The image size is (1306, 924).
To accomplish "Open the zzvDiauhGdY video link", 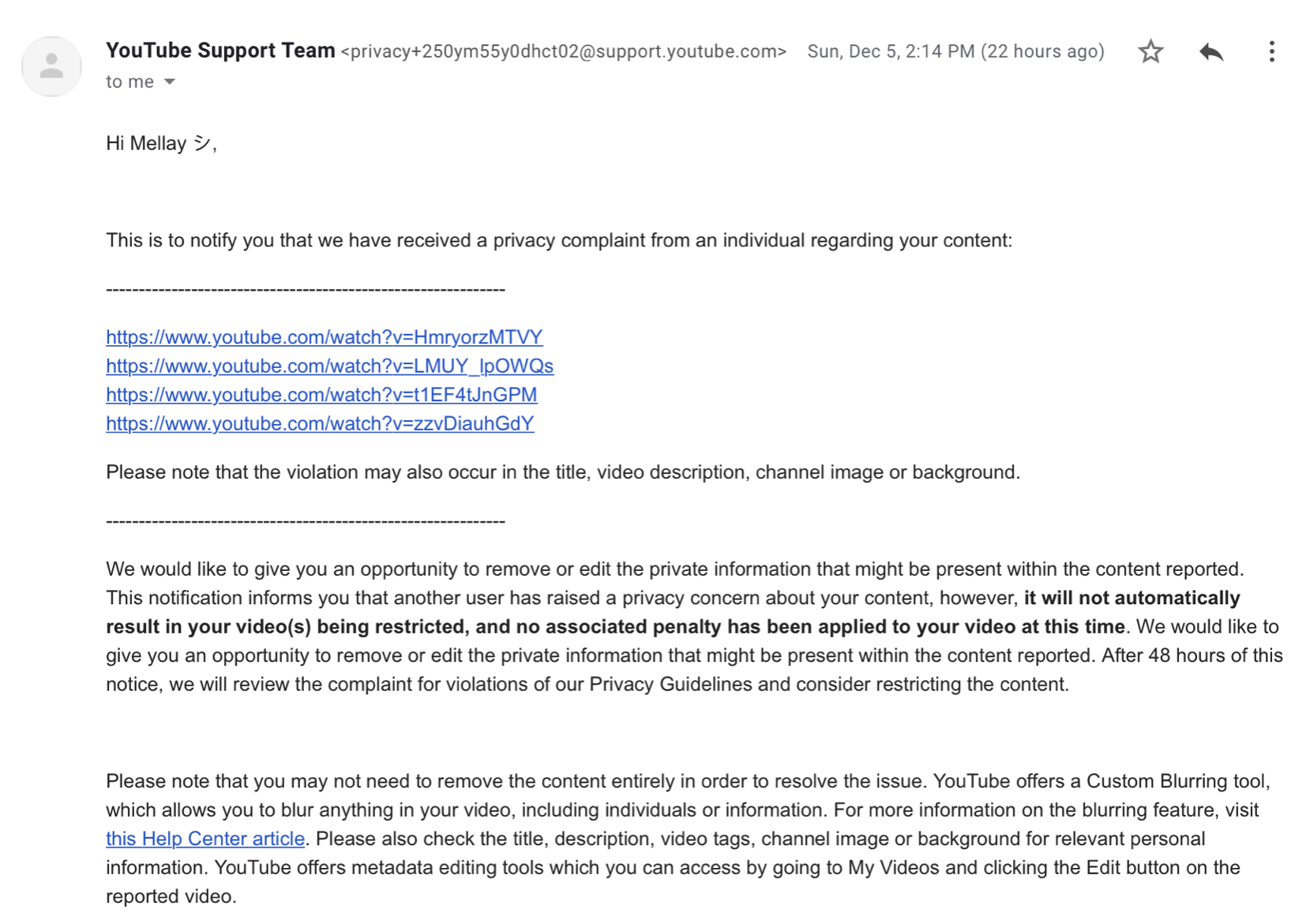I will 320,423.
